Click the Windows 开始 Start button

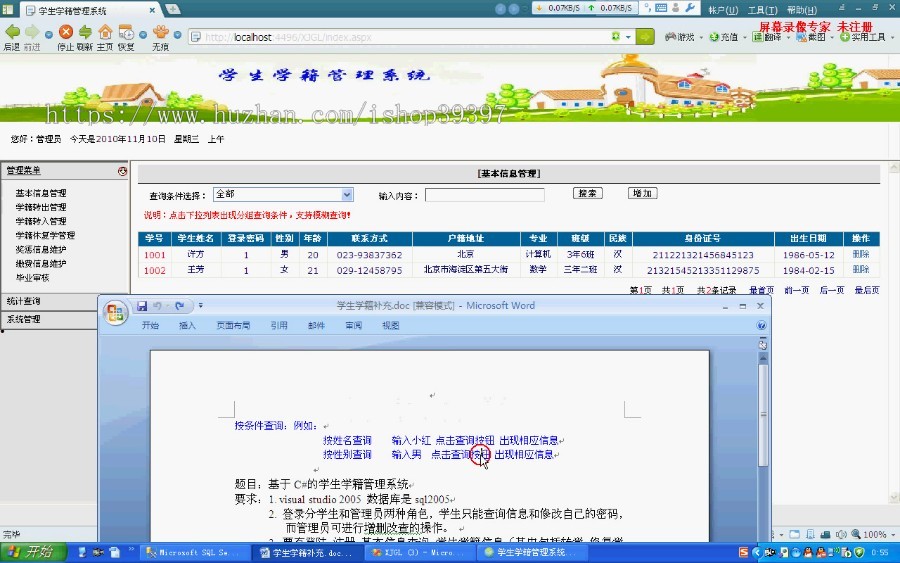click(x=33, y=552)
